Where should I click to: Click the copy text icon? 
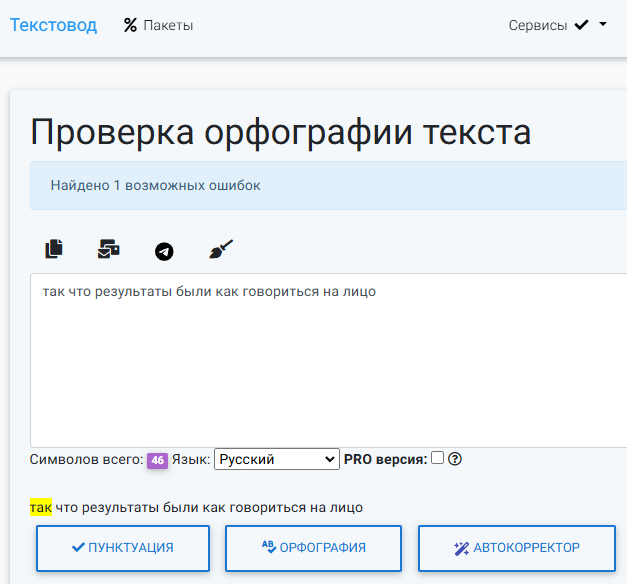pos(54,249)
